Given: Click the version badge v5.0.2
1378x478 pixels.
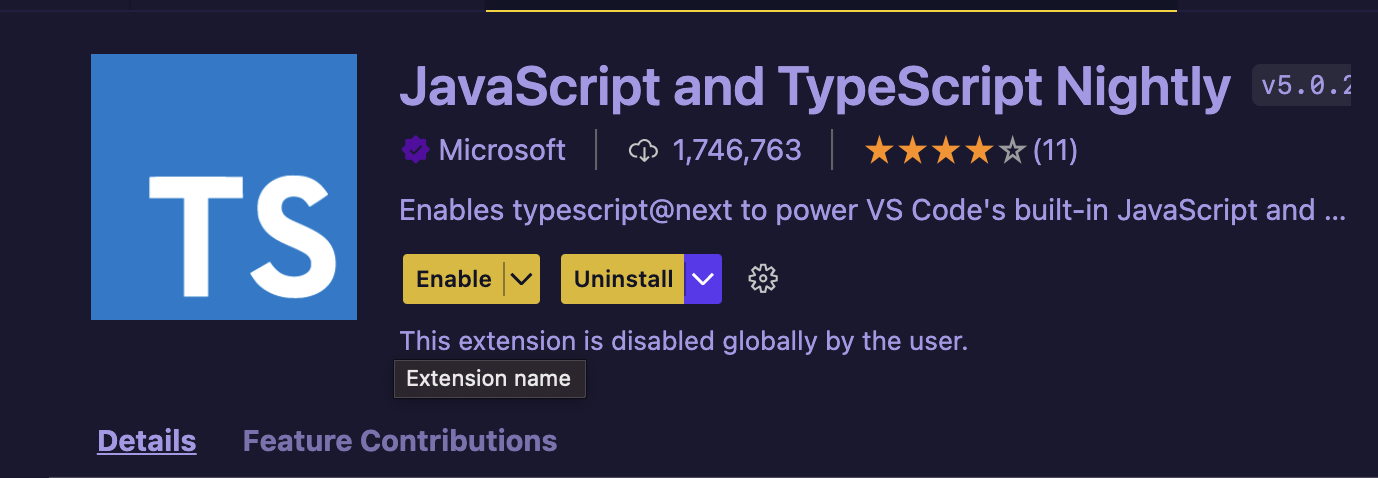Looking at the screenshot, I should pos(1302,86).
